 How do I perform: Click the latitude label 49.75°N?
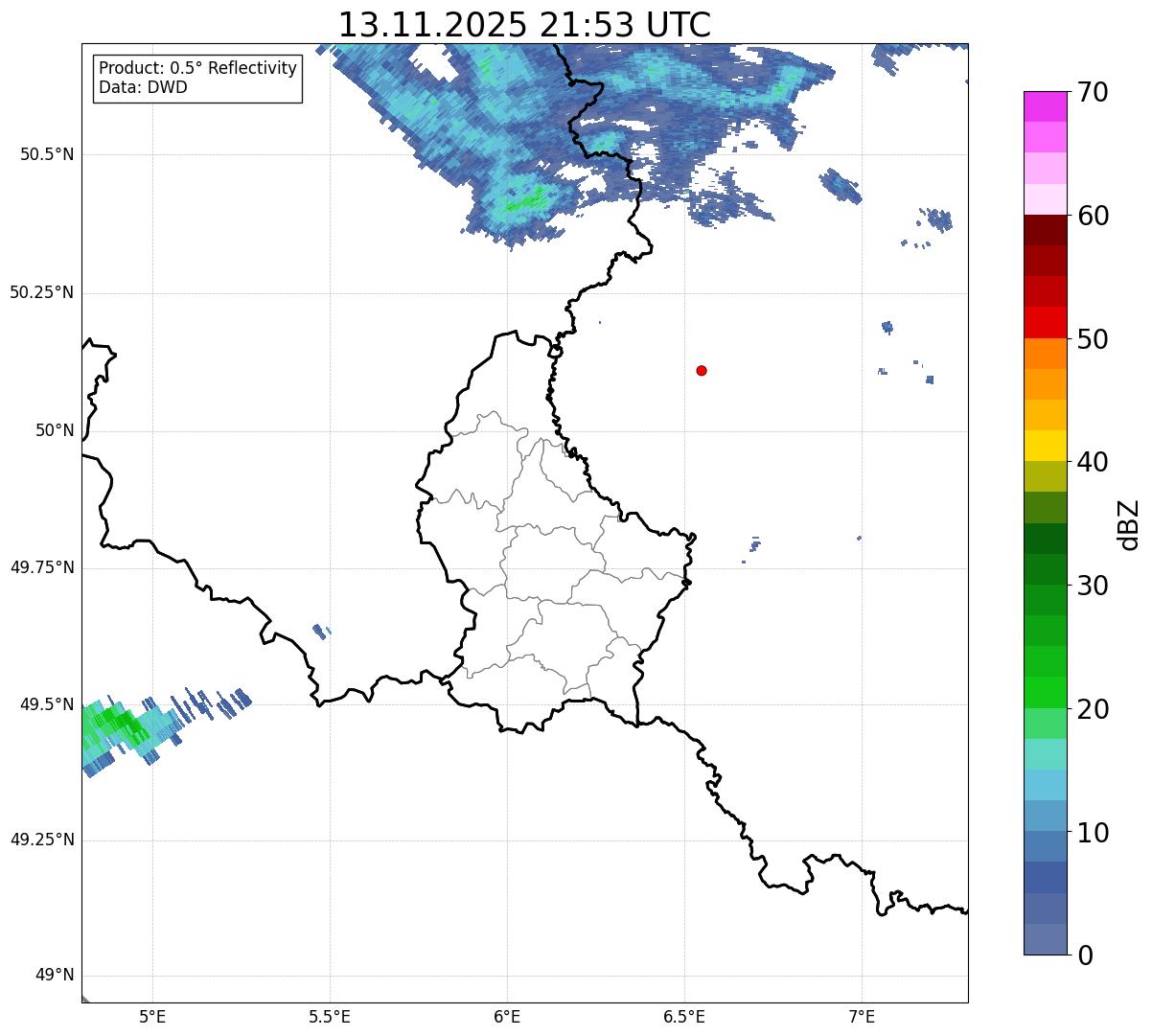point(41,567)
